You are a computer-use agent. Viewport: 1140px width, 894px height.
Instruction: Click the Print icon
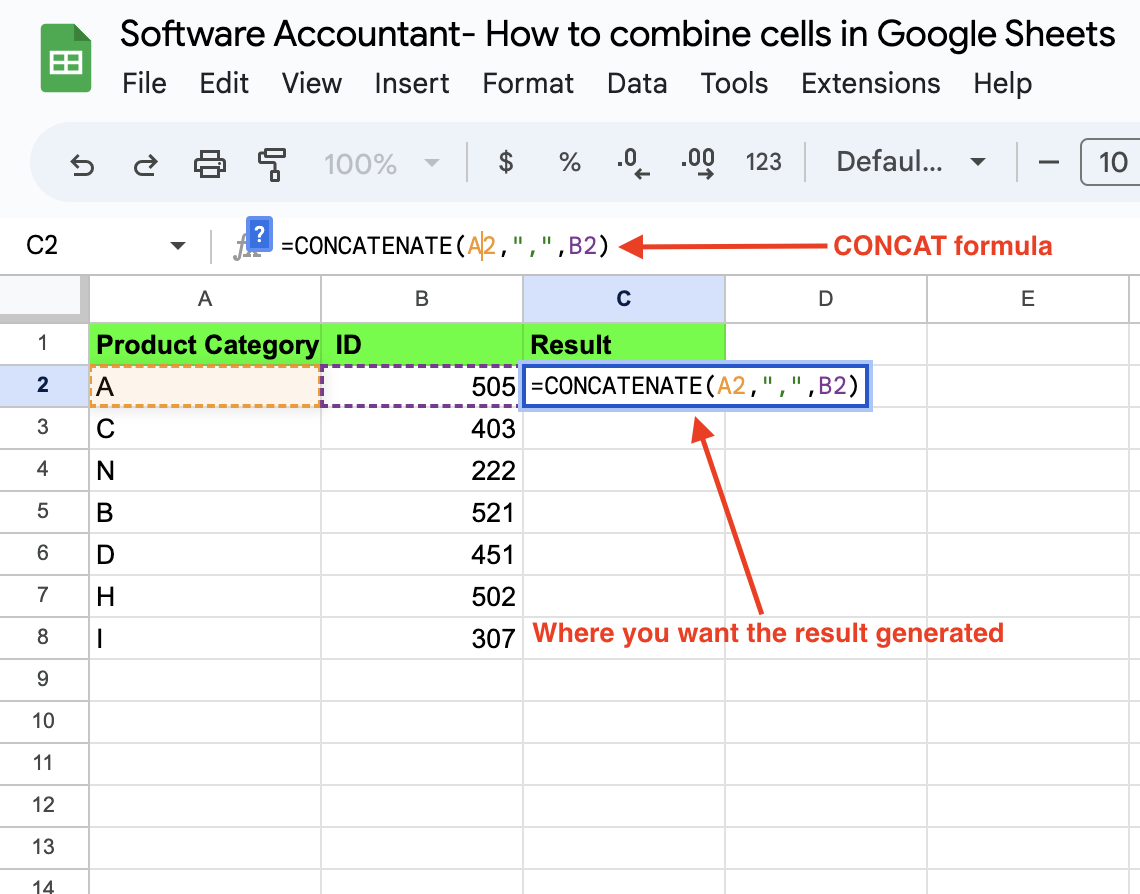[x=209, y=164]
